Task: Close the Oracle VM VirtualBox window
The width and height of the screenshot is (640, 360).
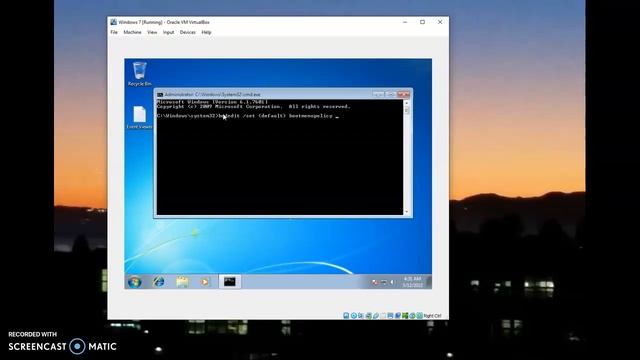Action: click(440, 22)
